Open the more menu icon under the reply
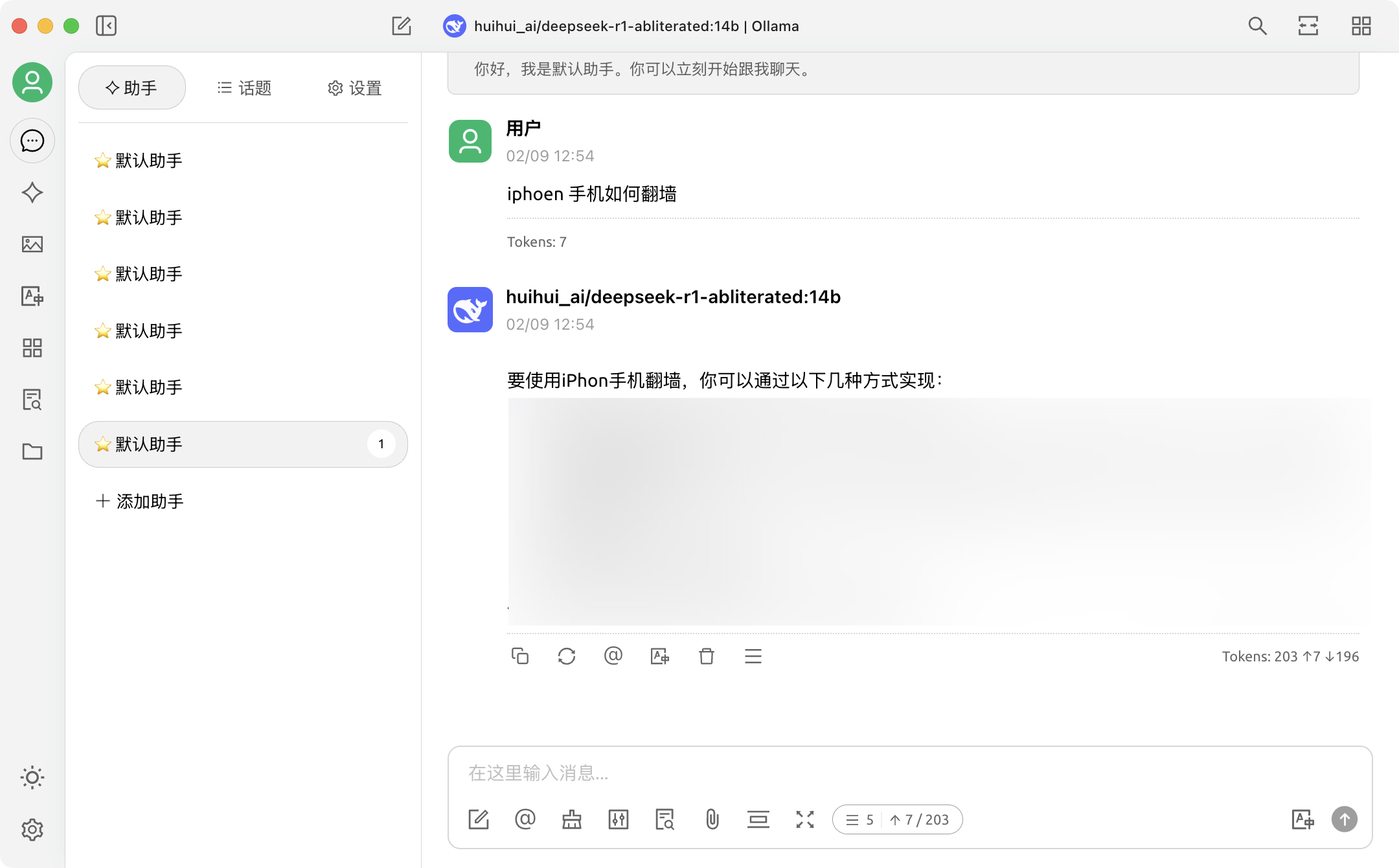Screen dimensions: 1399x868 click(753, 656)
